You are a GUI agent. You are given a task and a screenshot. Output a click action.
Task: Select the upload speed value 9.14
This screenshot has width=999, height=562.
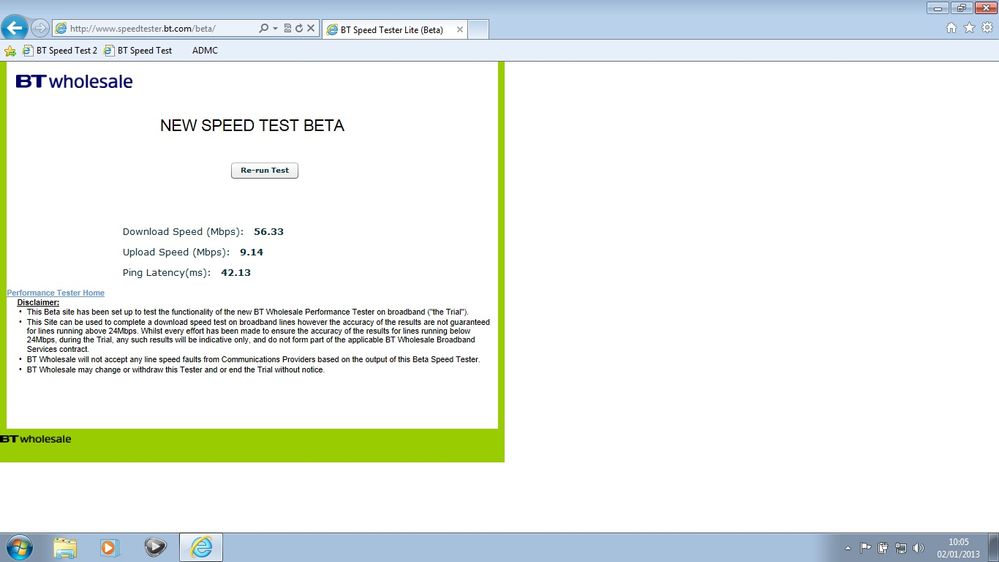[251, 252]
